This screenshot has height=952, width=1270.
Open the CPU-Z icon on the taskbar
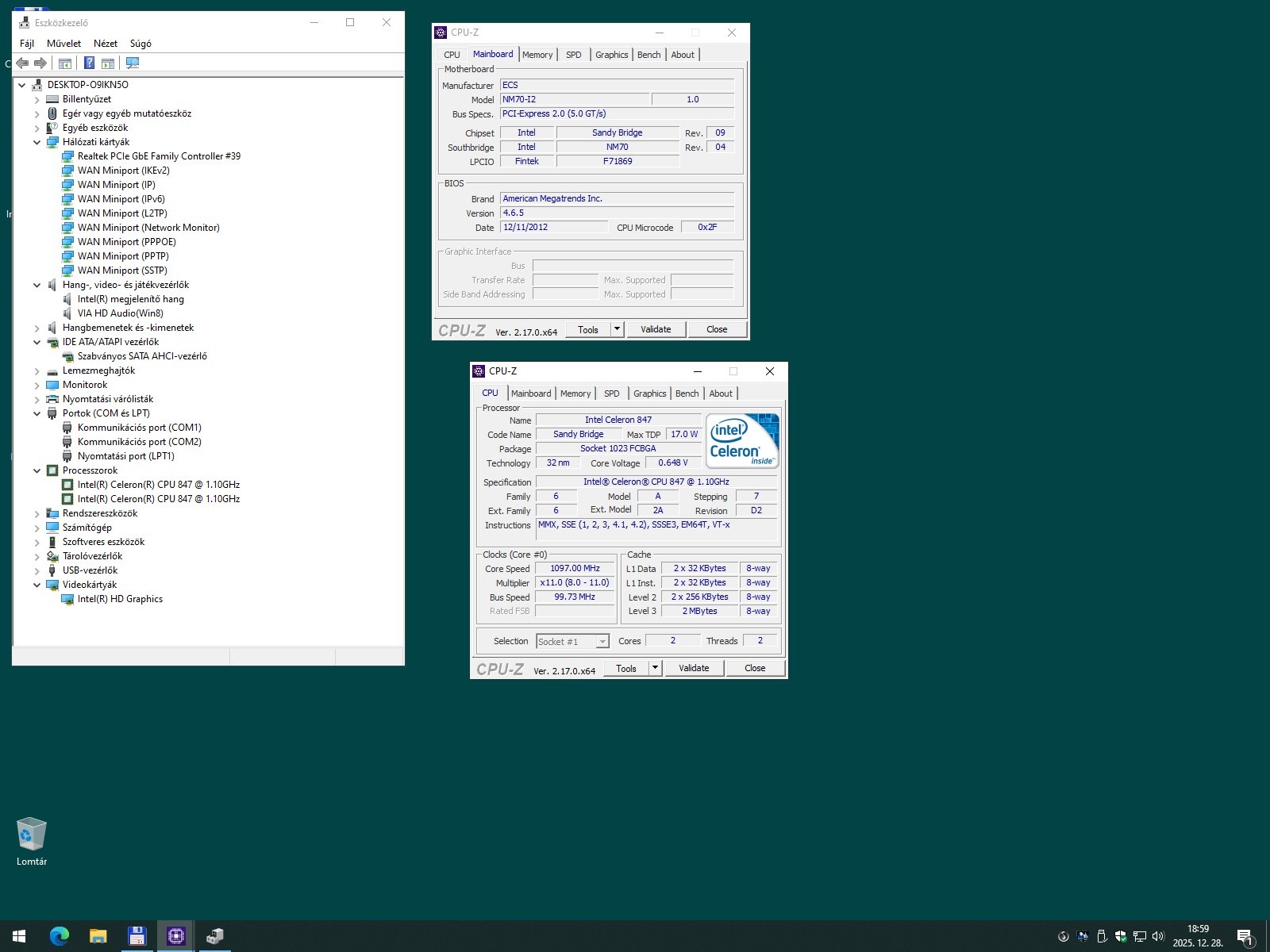175,936
